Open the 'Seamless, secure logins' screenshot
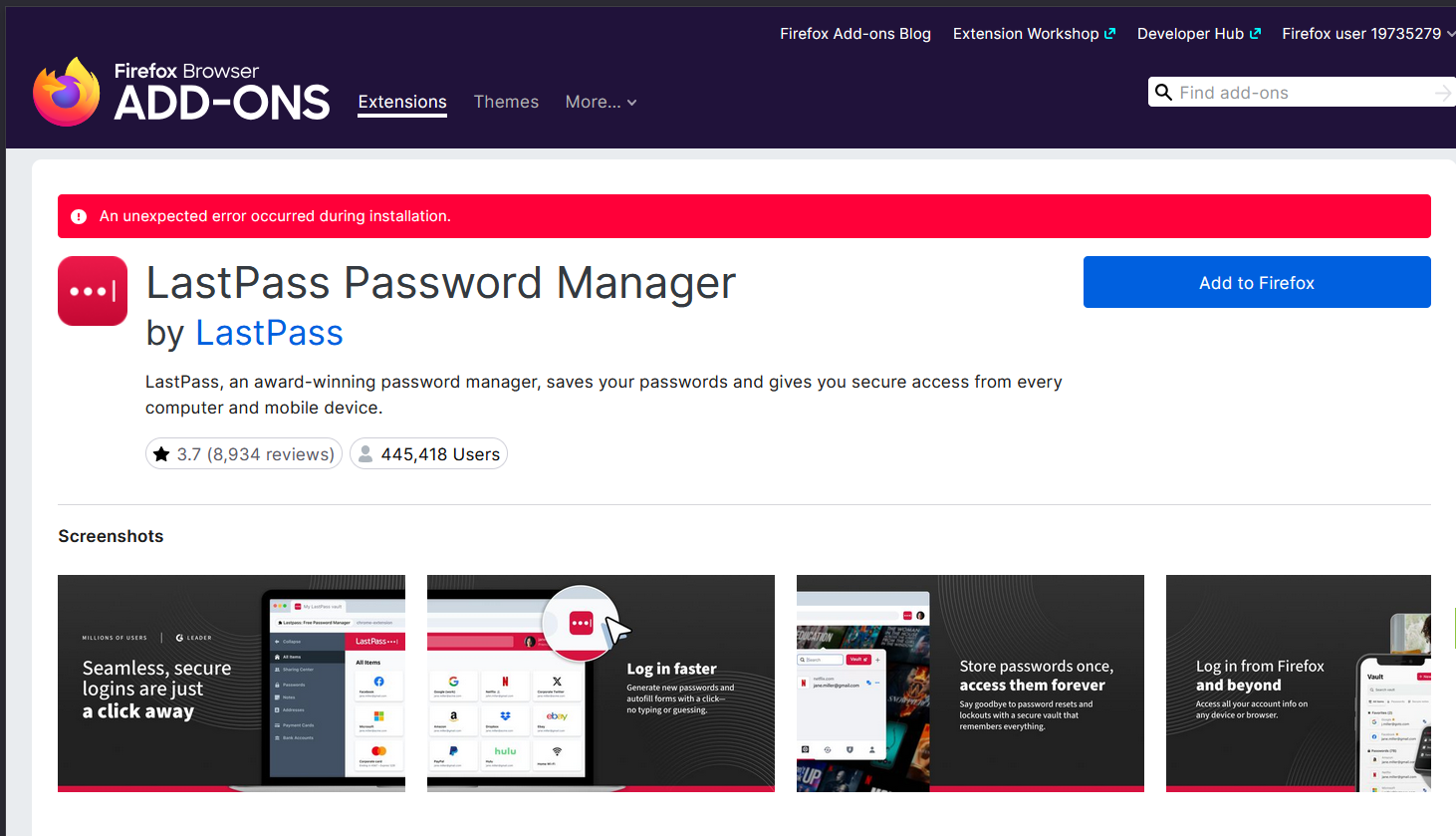The image size is (1456, 836). (231, 684)
